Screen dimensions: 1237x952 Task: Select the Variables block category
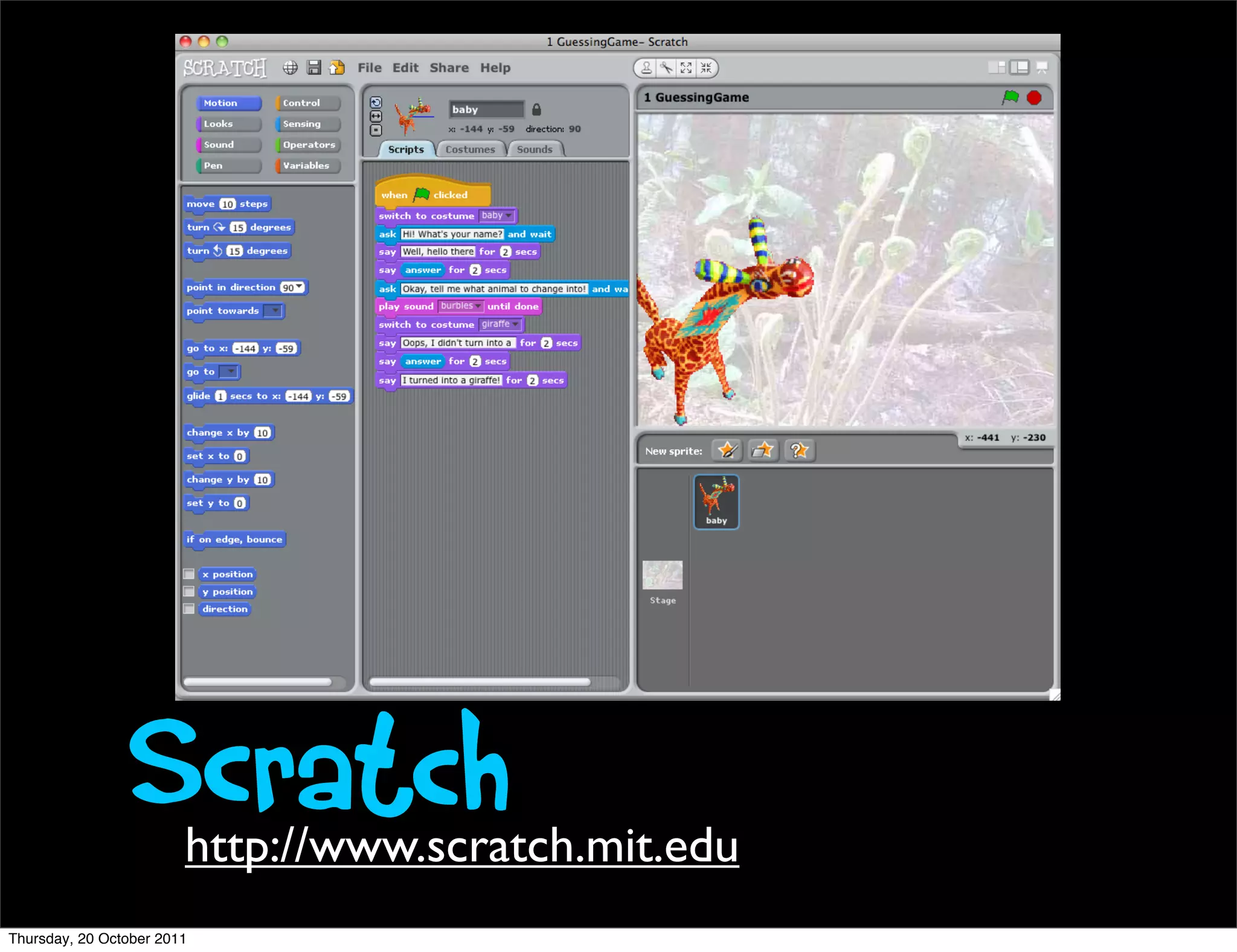point(308,166)
